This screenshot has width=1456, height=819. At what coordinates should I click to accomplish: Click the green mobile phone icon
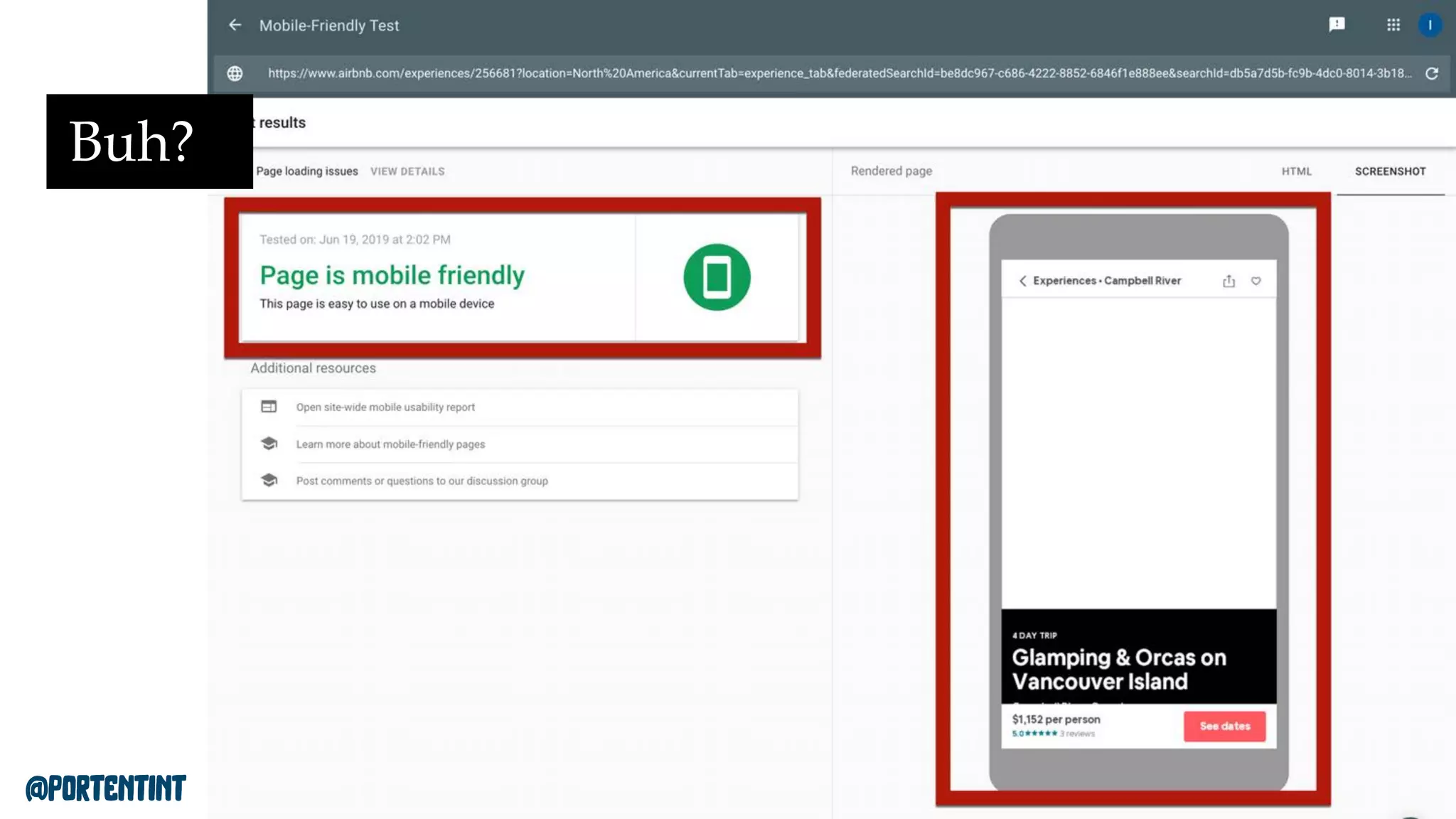point(717,277)
